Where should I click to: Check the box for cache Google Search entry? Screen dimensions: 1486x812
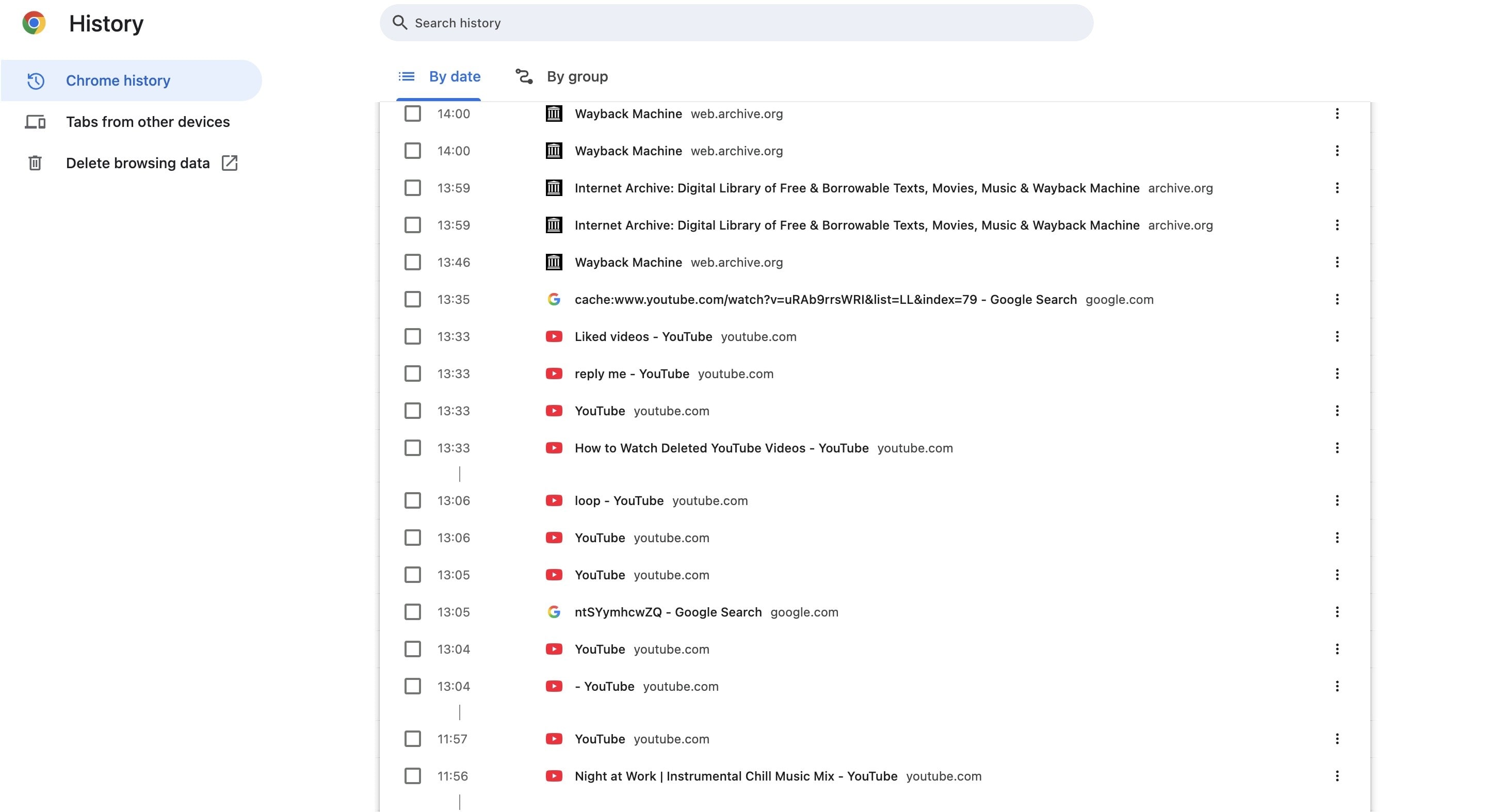(x=412, y=299)
